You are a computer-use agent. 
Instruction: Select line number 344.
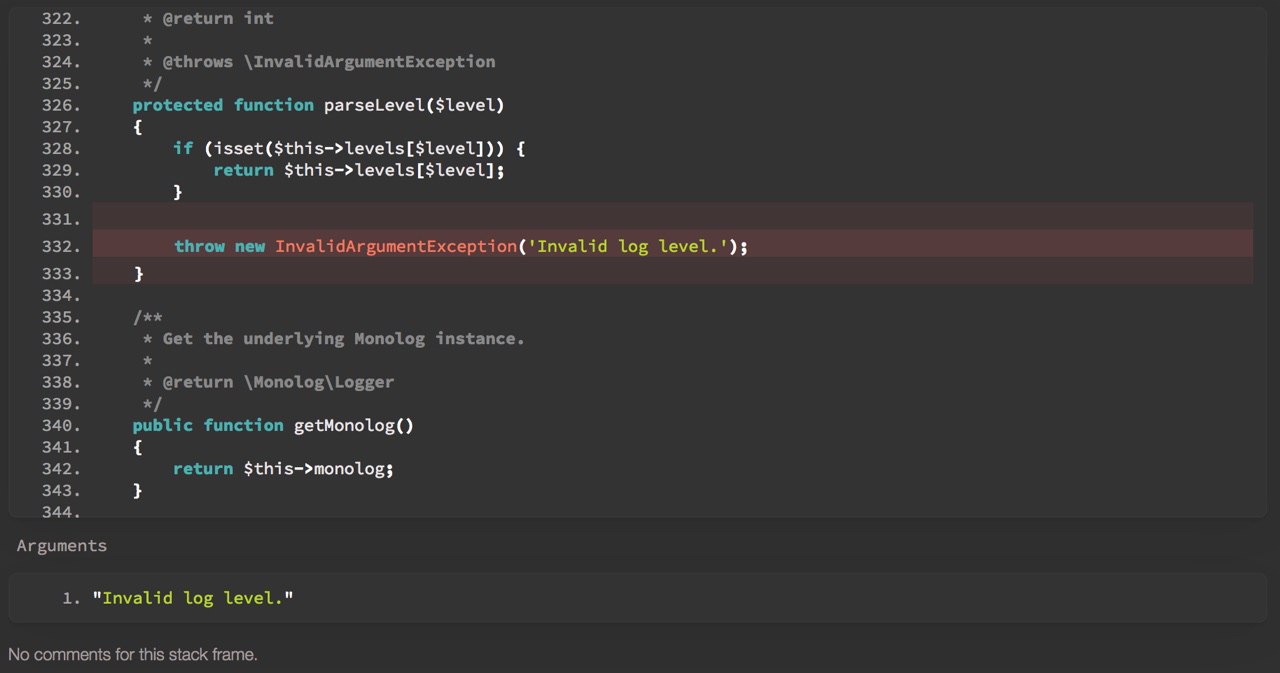pyautogui.click(x=60, y=512)
